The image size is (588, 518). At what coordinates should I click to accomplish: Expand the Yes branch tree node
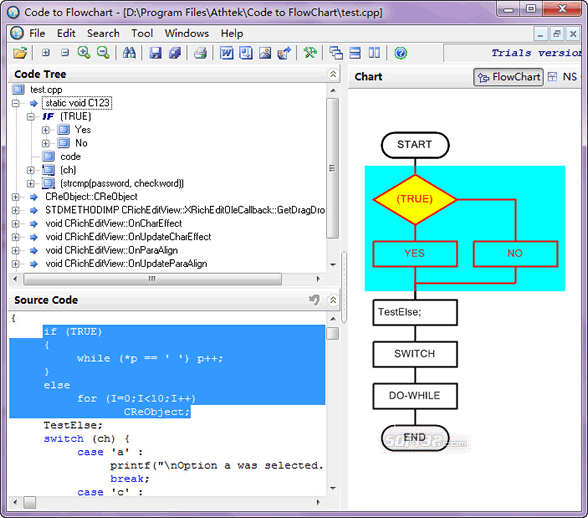click(46, 130)
